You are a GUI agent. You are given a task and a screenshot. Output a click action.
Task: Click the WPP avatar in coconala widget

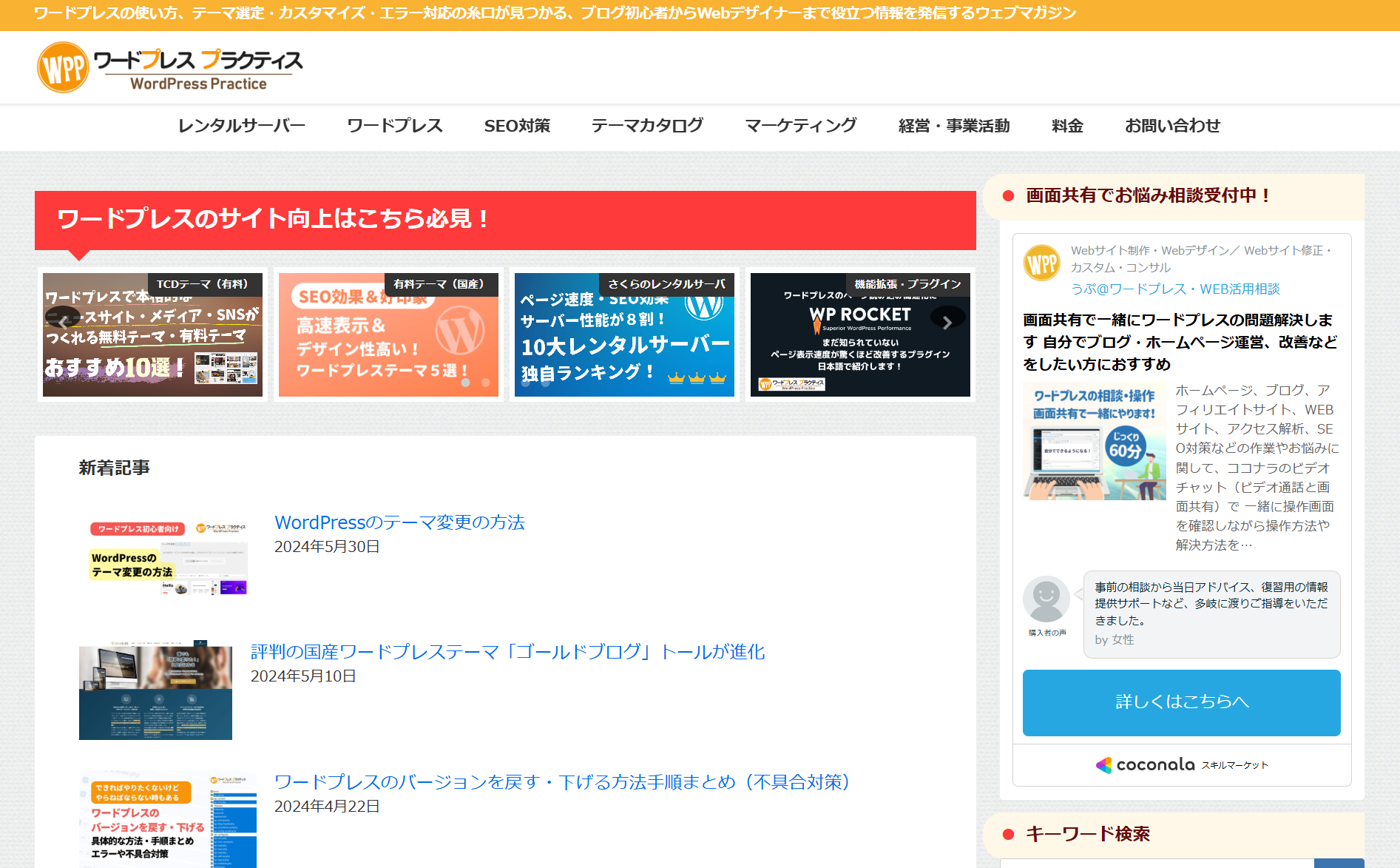click(1042, 262)
